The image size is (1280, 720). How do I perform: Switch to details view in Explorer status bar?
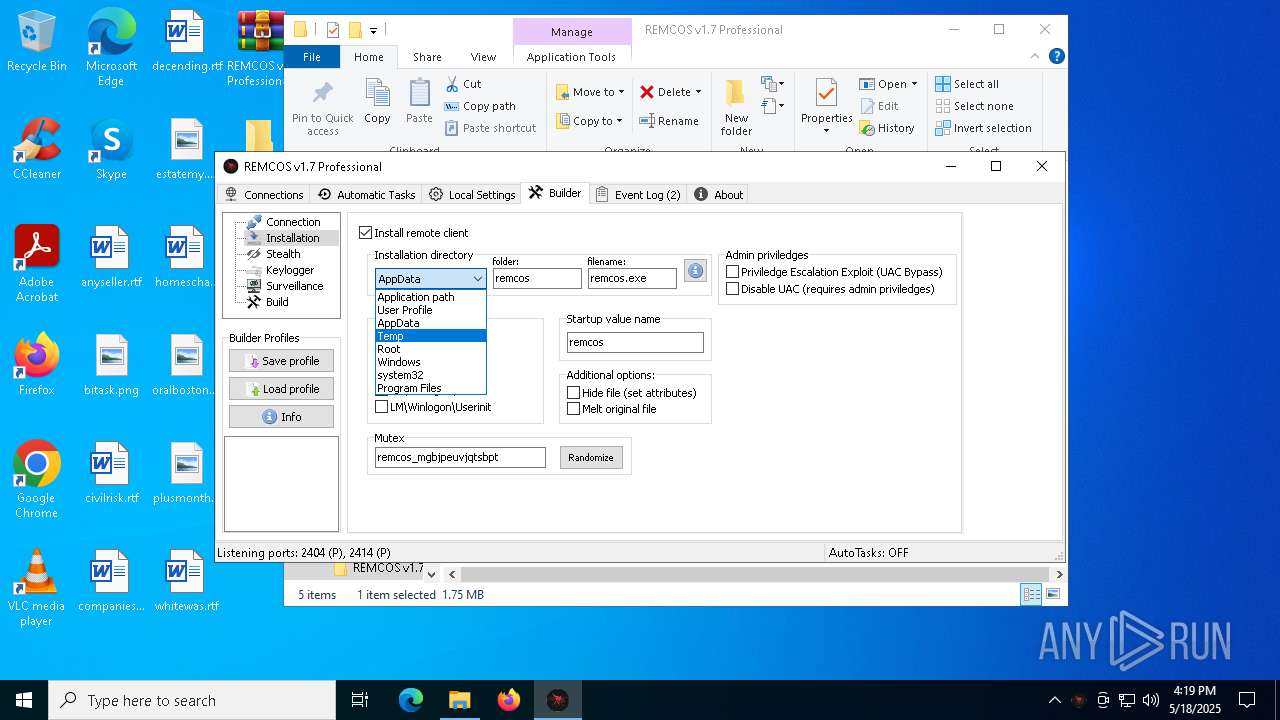click(1031, 594)
